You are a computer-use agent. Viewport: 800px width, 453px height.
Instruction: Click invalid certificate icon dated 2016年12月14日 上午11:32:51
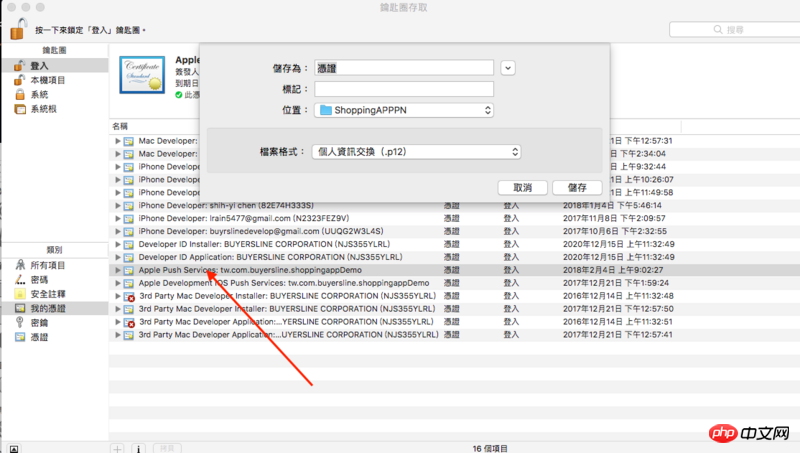129,322
